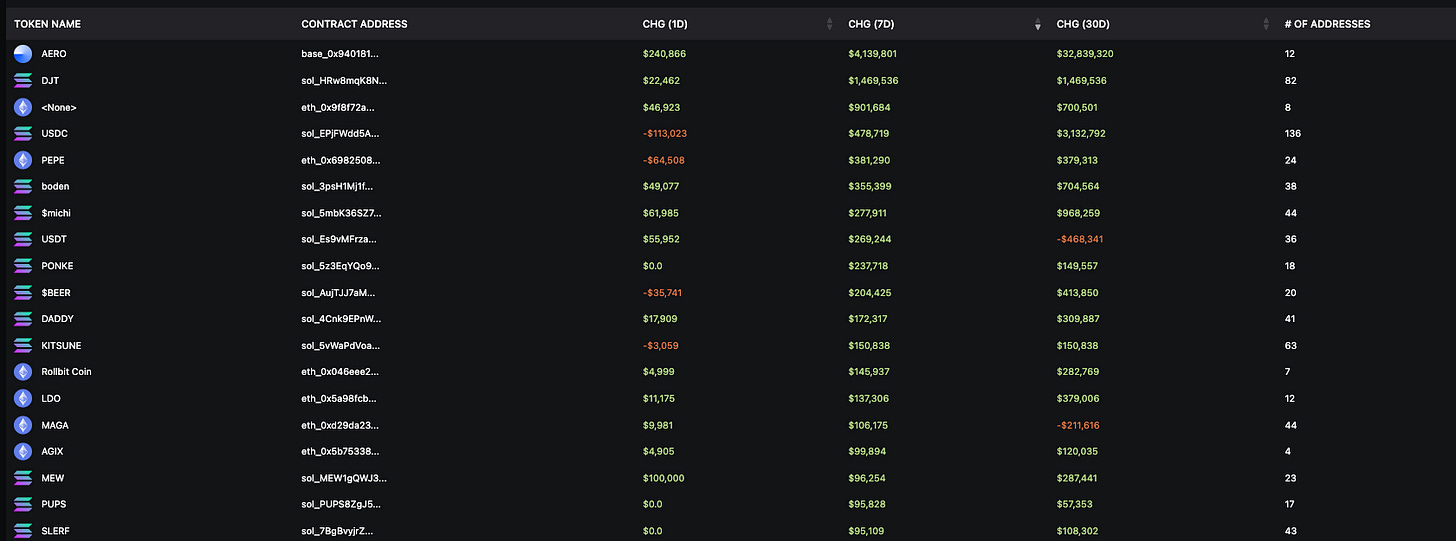Click the # OF ADDRESSES column header
1456x541 pixels.
point(1328,24)
